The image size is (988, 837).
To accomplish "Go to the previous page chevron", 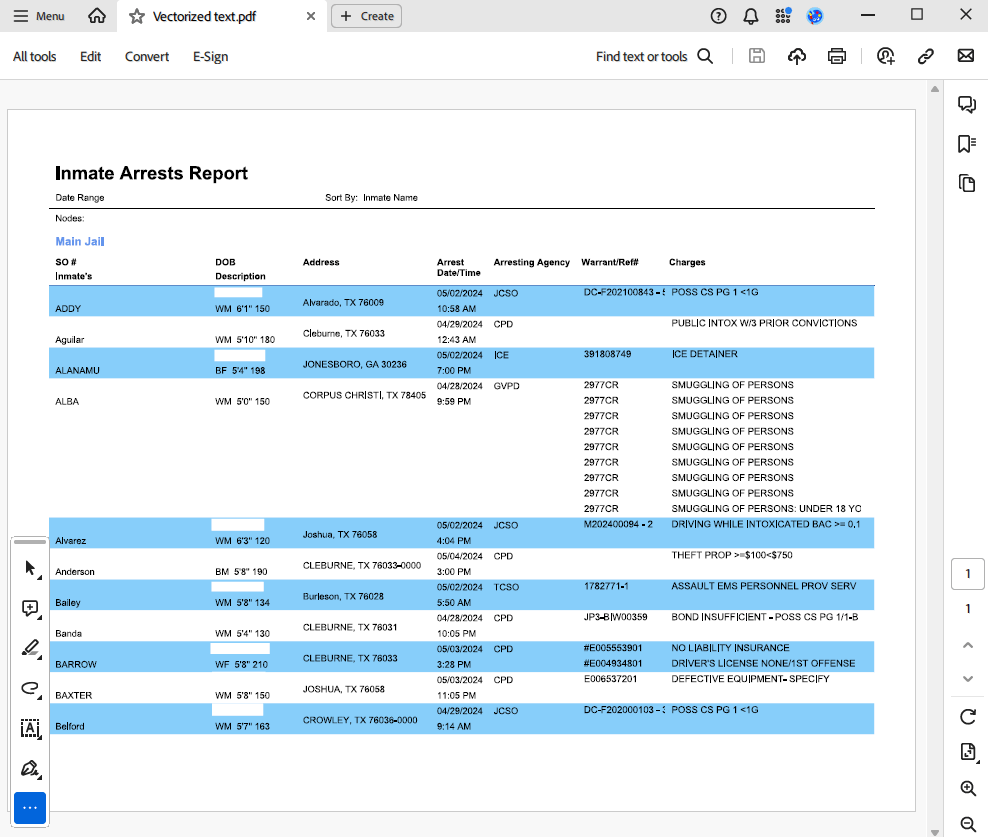I will [x=967, y=645].
